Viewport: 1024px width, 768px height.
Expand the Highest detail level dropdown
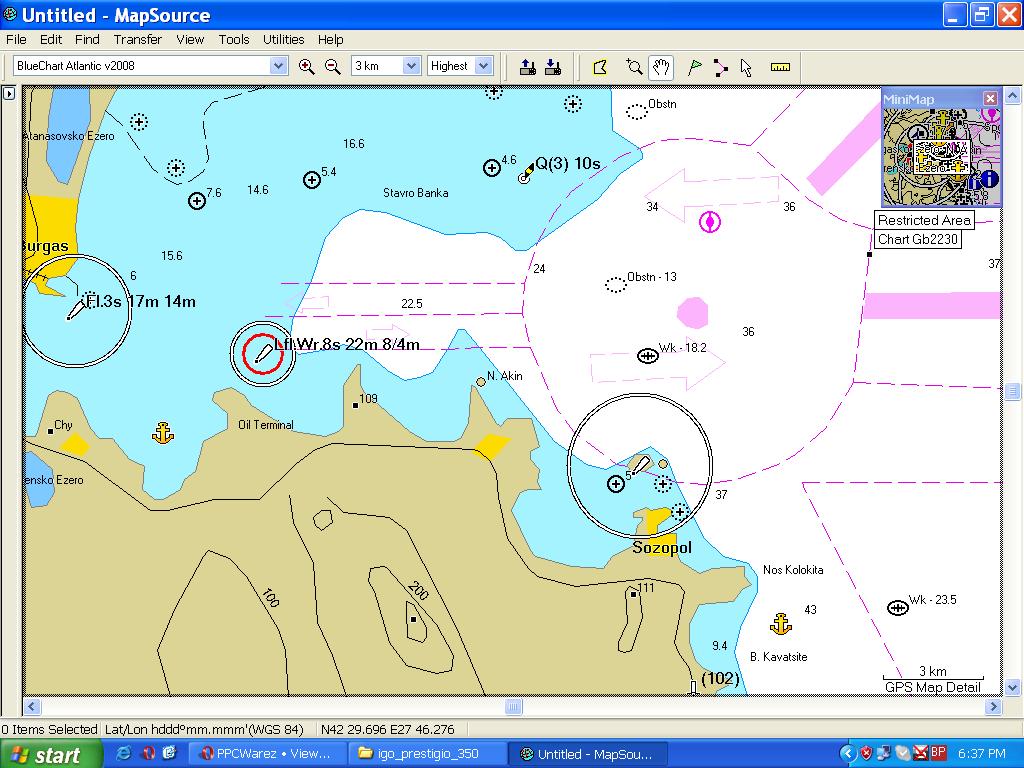[484, 66]
